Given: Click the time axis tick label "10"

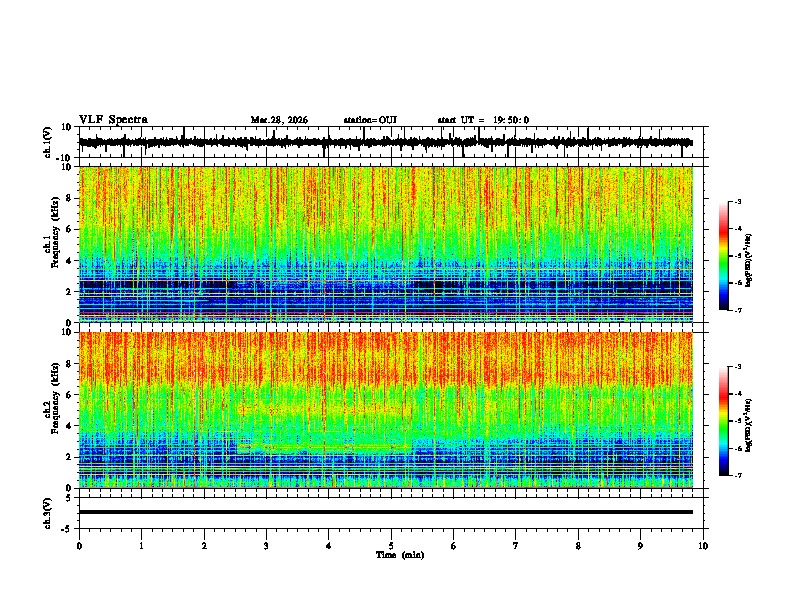Looking at the screenshot, I should coord(703,546).
